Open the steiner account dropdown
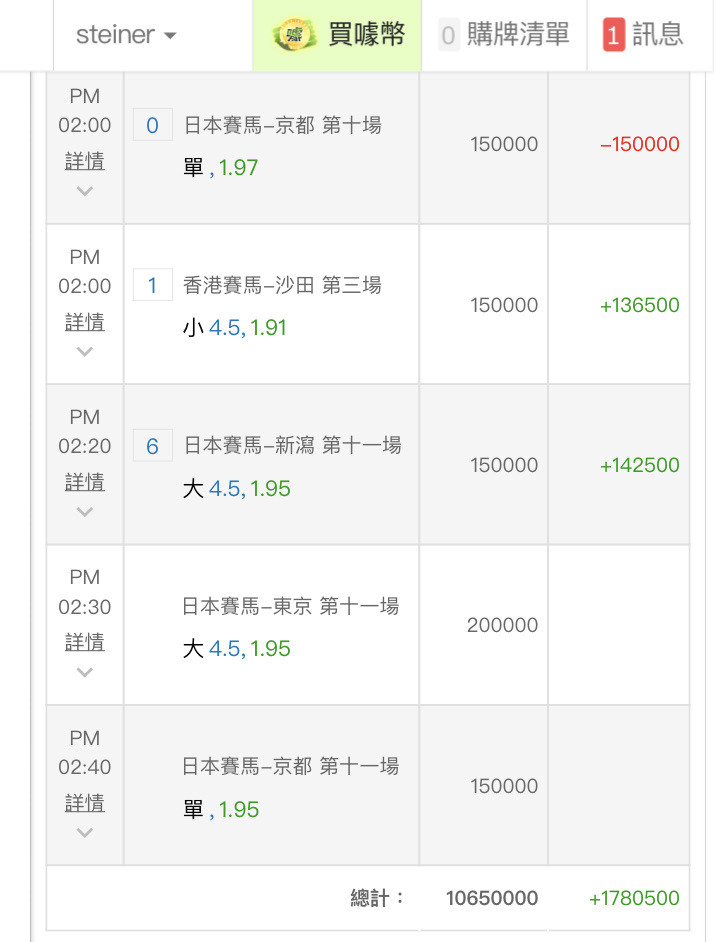Screen dimensions: 714x942 click(x=126, y=35)
